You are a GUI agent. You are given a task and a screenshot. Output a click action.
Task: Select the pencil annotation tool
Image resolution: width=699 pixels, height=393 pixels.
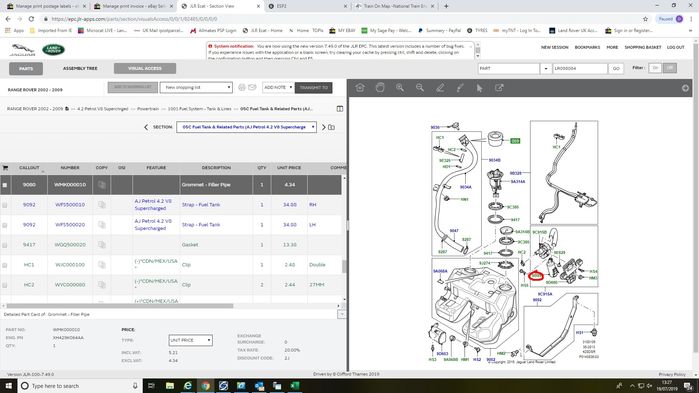click(x=440, y=88)
